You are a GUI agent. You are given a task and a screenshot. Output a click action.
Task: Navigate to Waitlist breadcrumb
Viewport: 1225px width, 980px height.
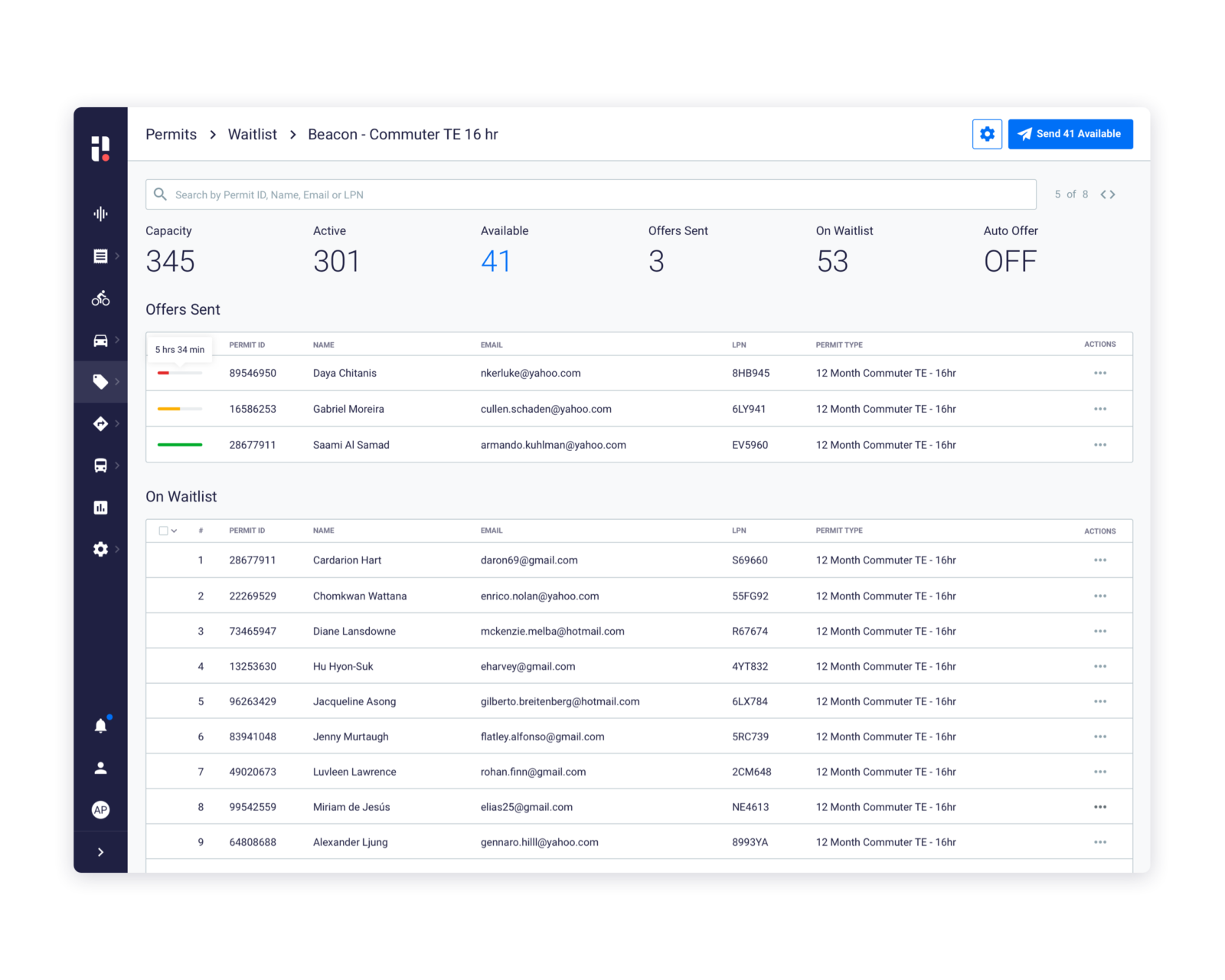tap(252, 135)
